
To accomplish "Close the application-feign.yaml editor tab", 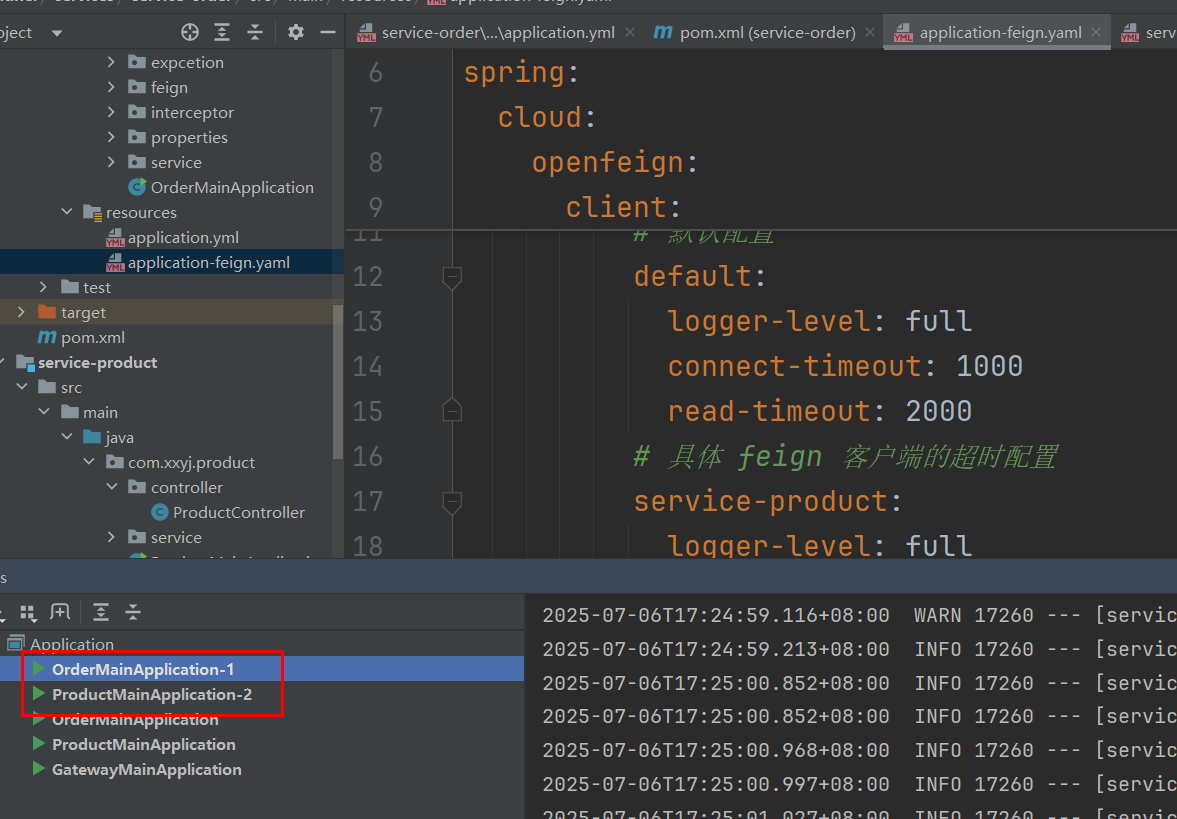I will click(1096, 31).
